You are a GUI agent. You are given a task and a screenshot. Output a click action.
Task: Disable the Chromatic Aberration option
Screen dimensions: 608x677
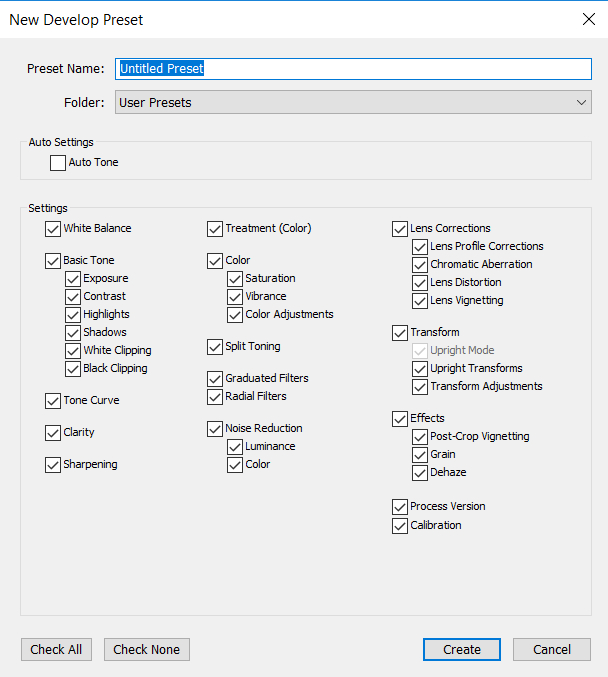420,265
